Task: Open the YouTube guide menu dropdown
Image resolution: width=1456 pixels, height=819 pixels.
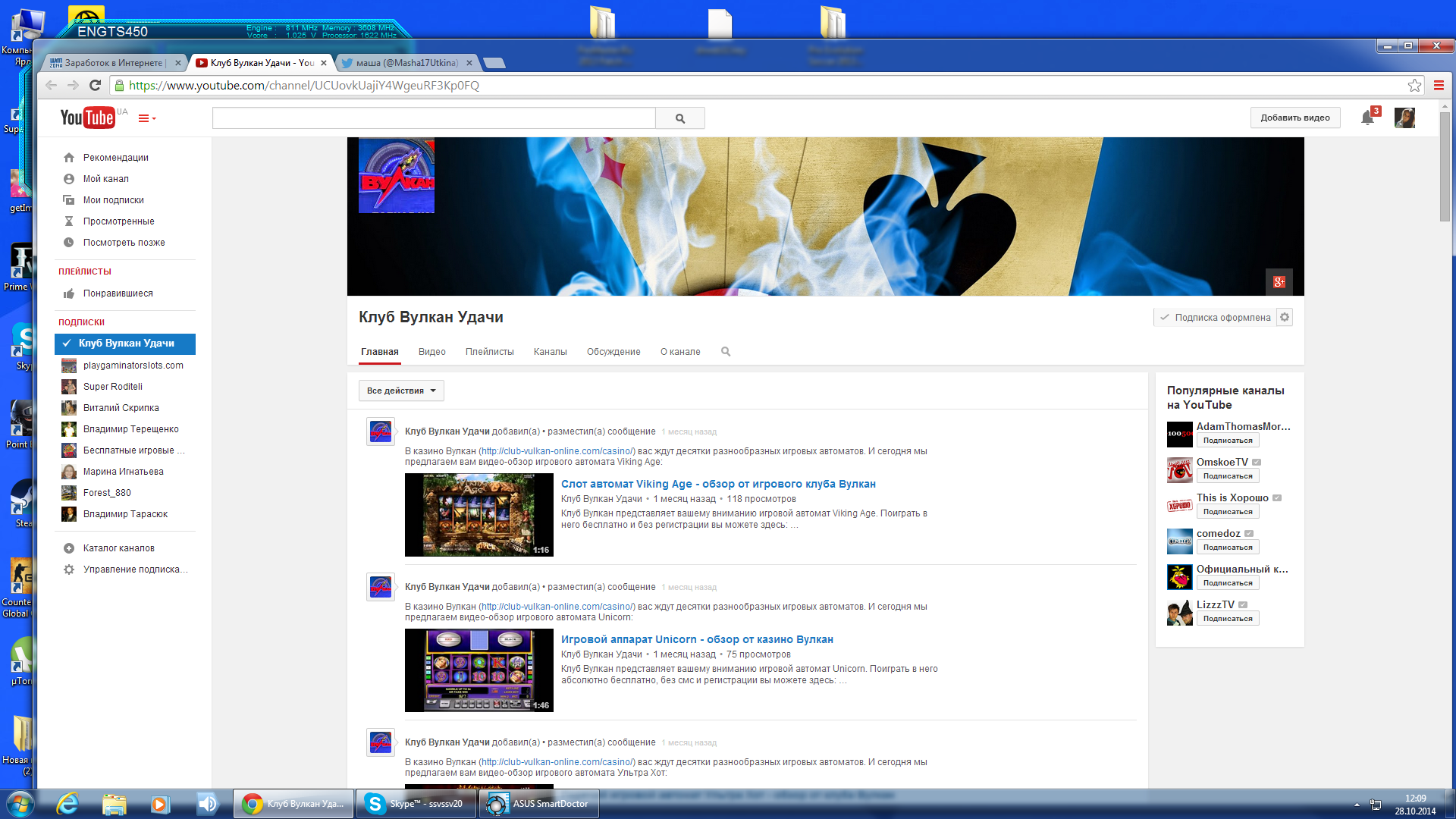Action: (147, 118)
